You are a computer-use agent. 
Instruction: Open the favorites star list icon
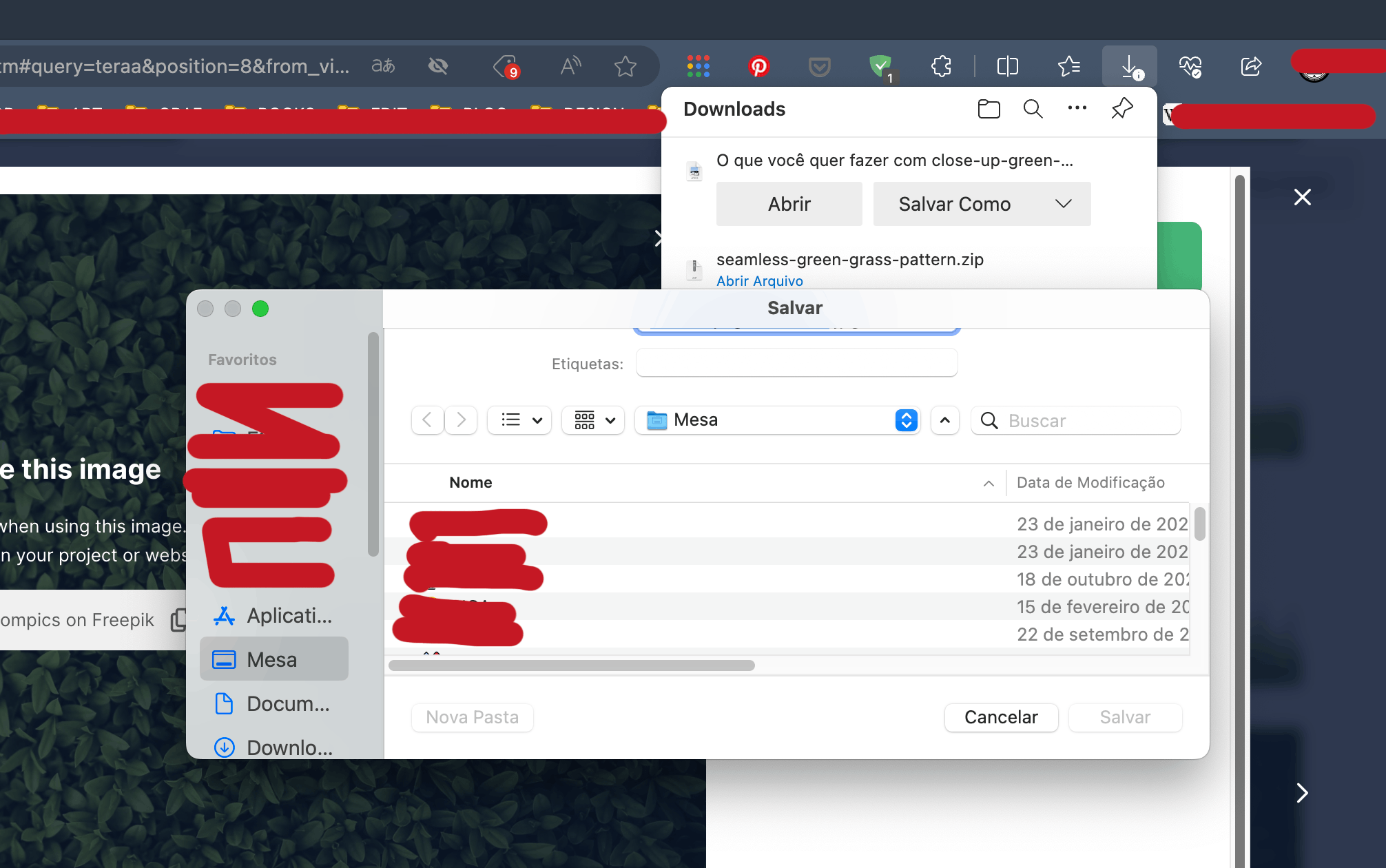pyautogui.click(x=1068, y=67)
